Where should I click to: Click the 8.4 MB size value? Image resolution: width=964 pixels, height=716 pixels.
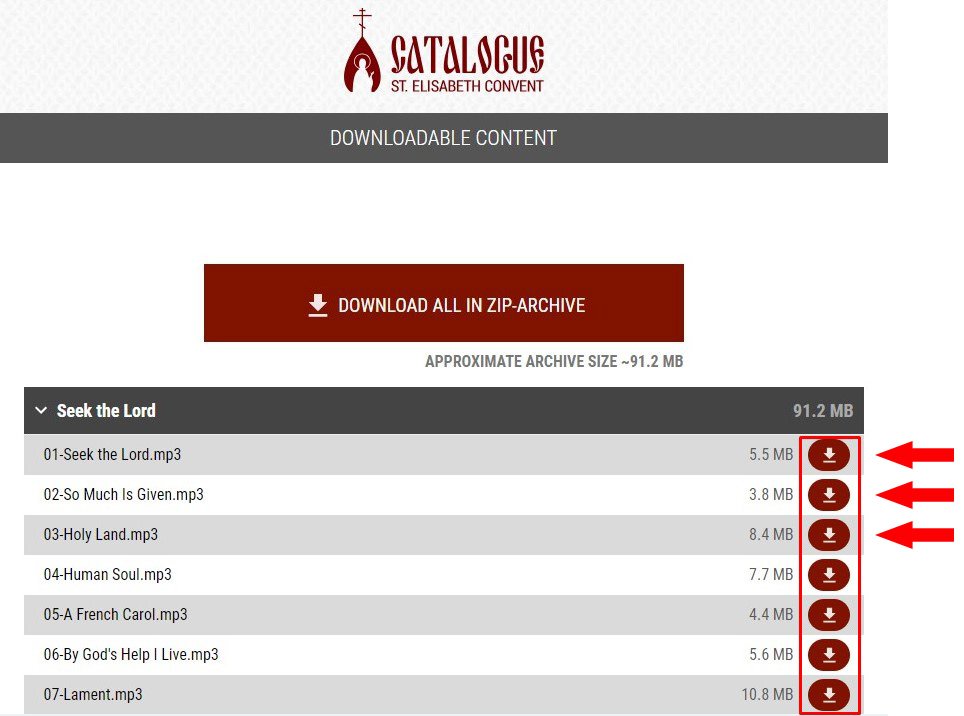click(771, 534)
